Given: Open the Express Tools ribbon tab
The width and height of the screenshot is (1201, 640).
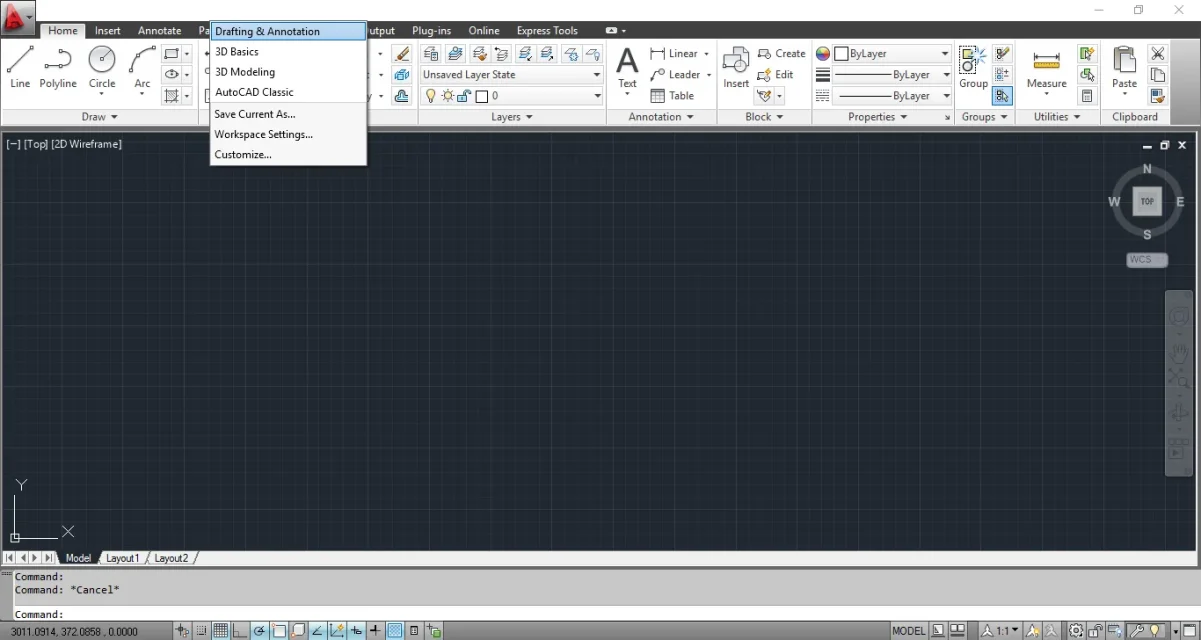Looking at the screenshot, I should pos(547,31).
